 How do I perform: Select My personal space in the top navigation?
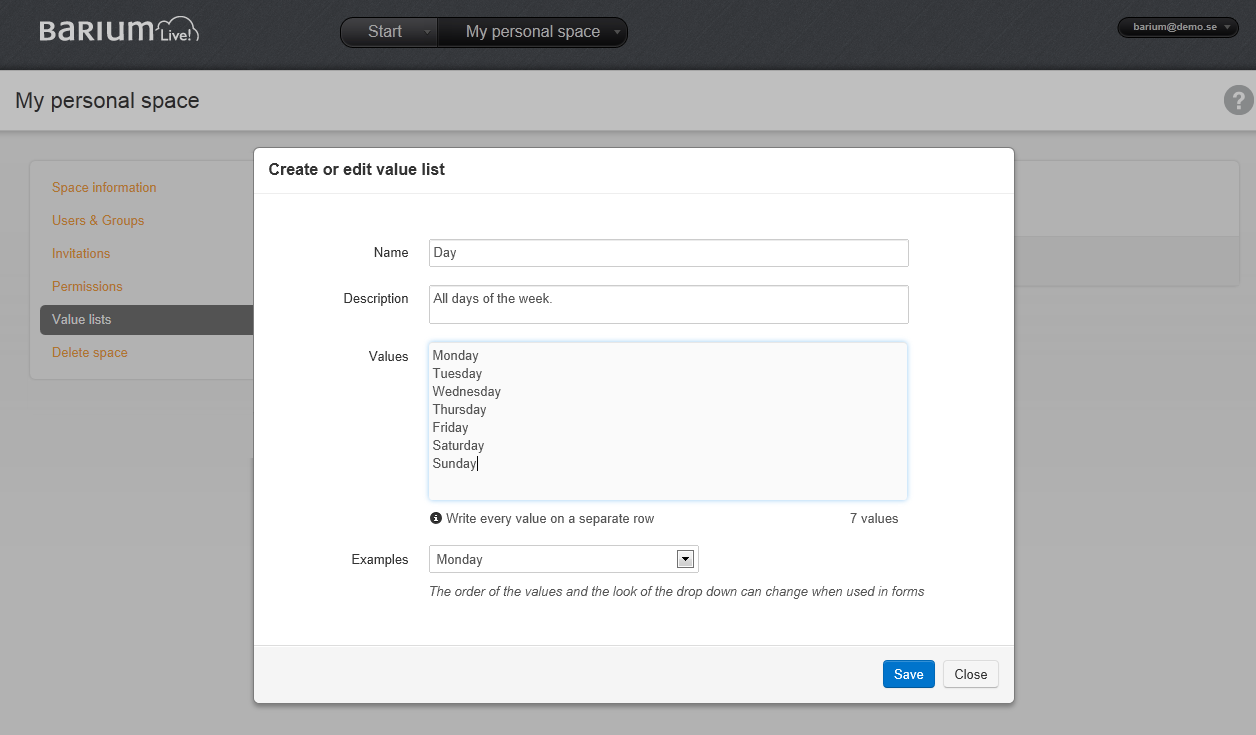[x=532, y=32]
